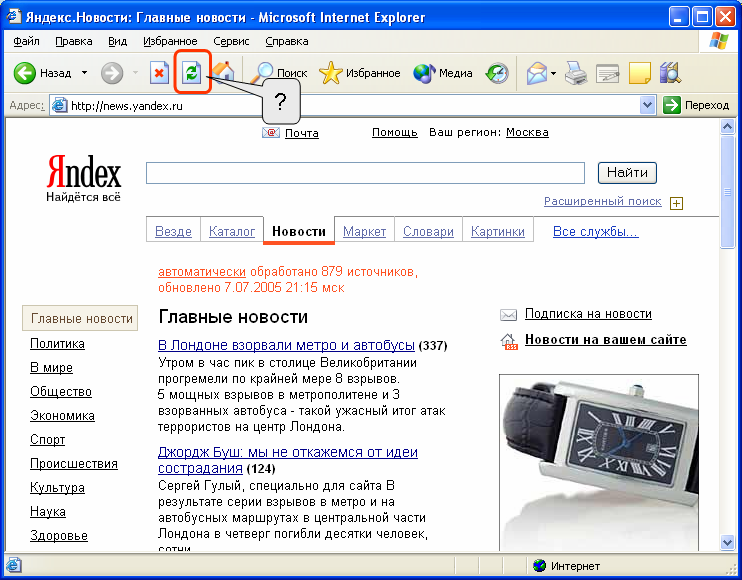This screenshot has height=580, width=742.
Task: Print the page with printer icon
Action: point(576,73)
